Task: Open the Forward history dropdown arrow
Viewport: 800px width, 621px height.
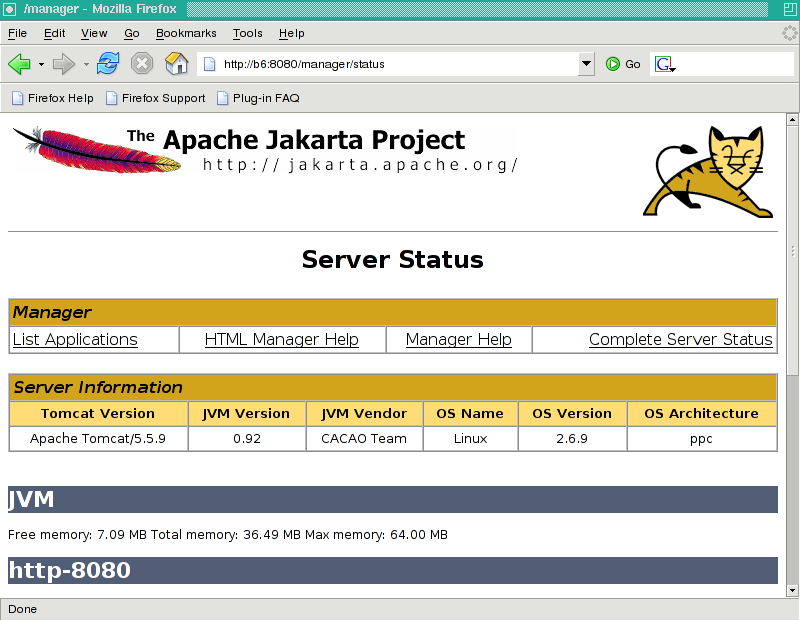Action: click(86, 64)
